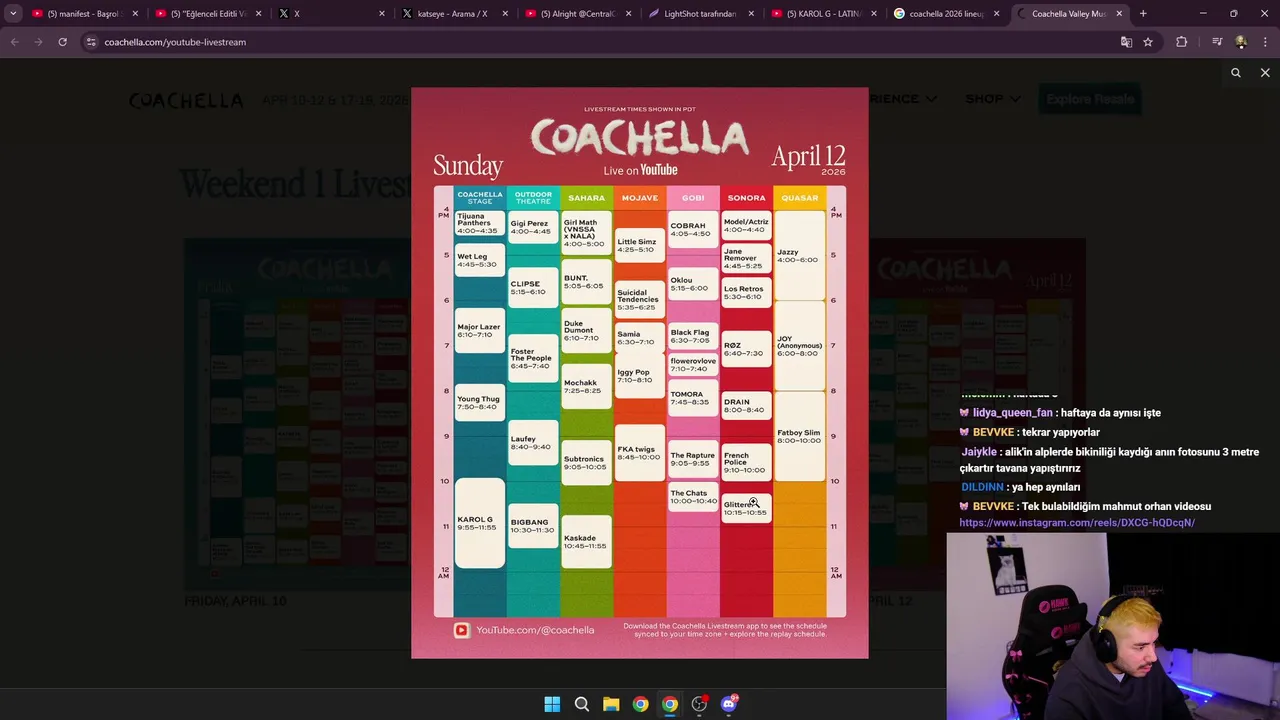Click the streamer webcam overlay
1280x720 pixels.
coord(1113,626)
